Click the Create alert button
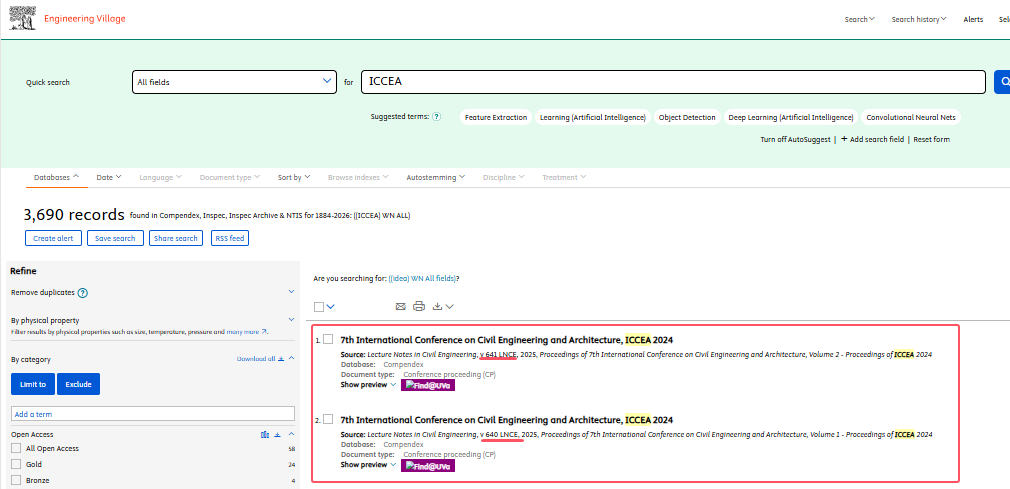 pos(53,238)
